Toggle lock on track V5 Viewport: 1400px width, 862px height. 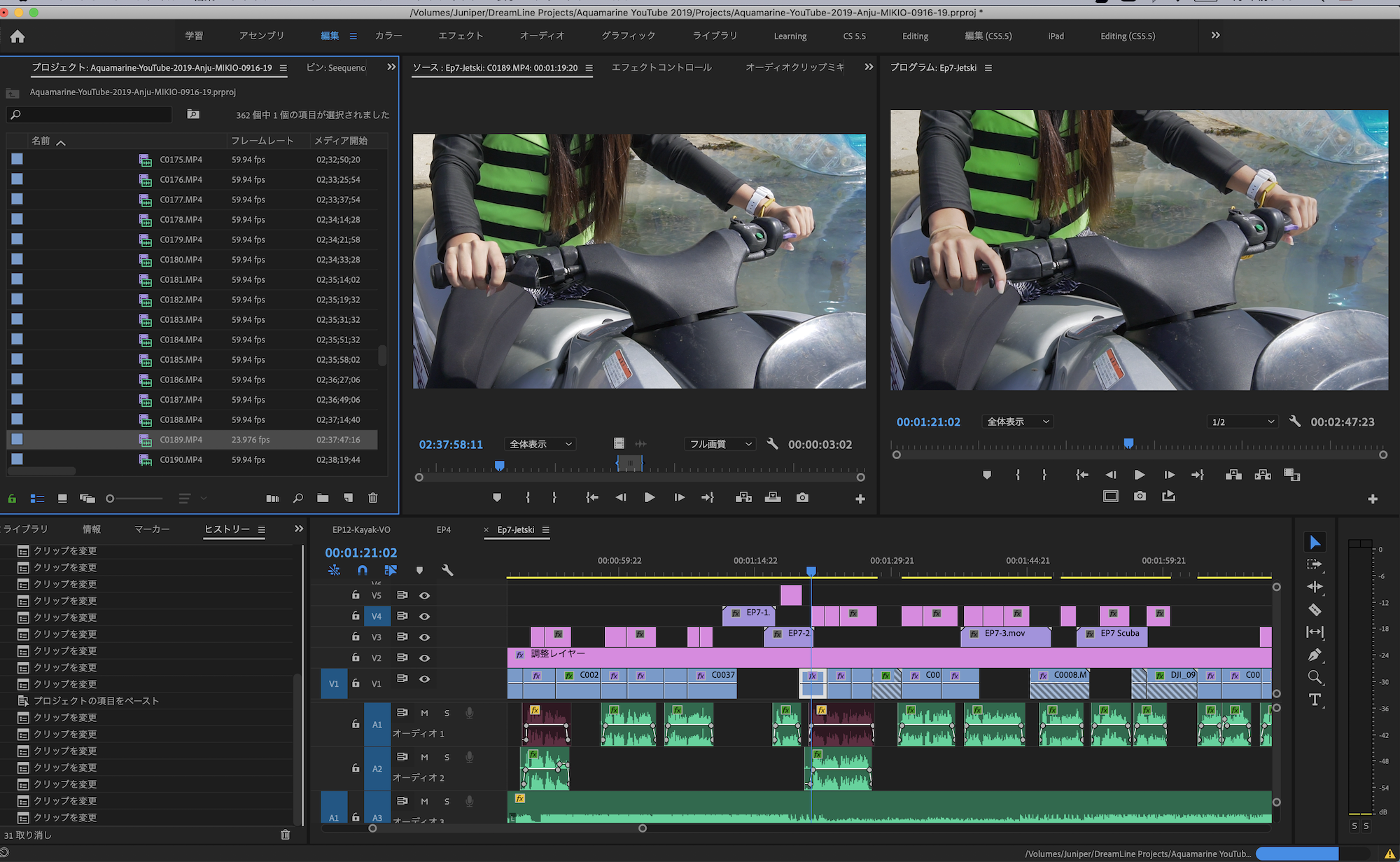356,595
